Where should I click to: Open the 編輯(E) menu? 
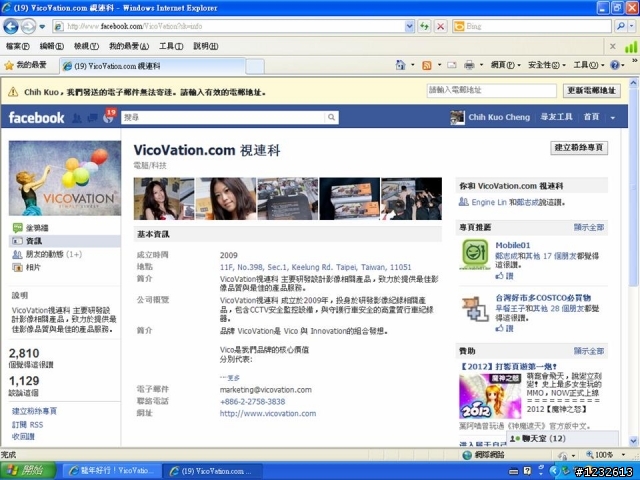coord(51,46)
